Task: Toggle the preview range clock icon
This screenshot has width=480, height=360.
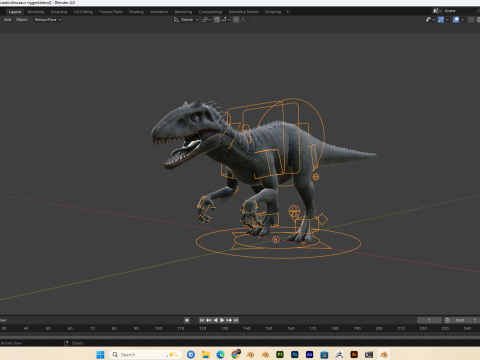Action: [x=447, y=320]
